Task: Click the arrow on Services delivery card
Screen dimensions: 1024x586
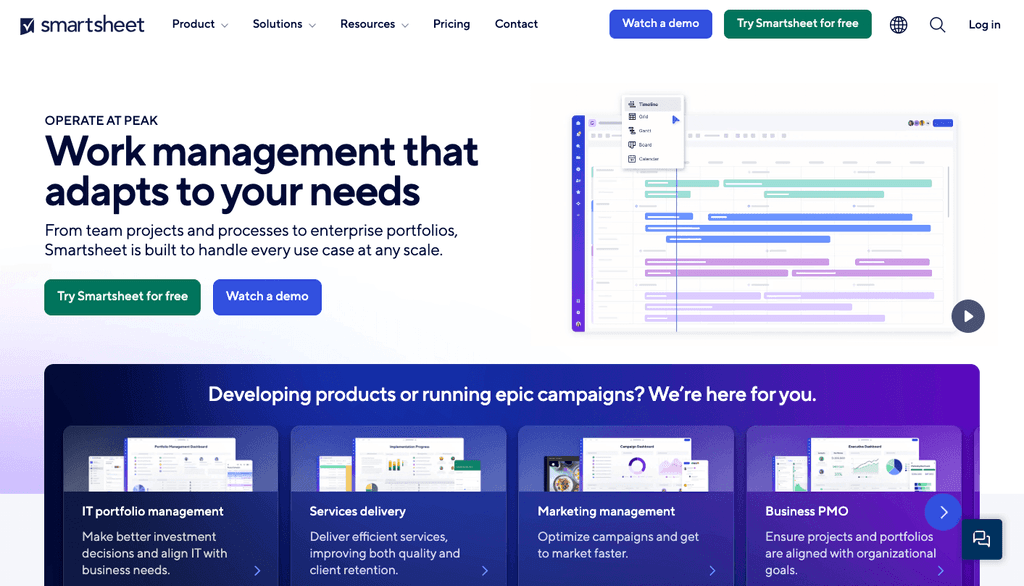Action: click(484, 570)
